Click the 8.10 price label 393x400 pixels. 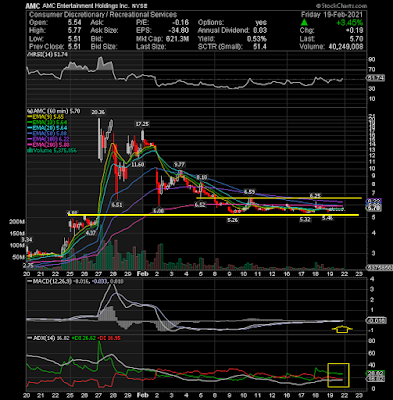point(202,177)
